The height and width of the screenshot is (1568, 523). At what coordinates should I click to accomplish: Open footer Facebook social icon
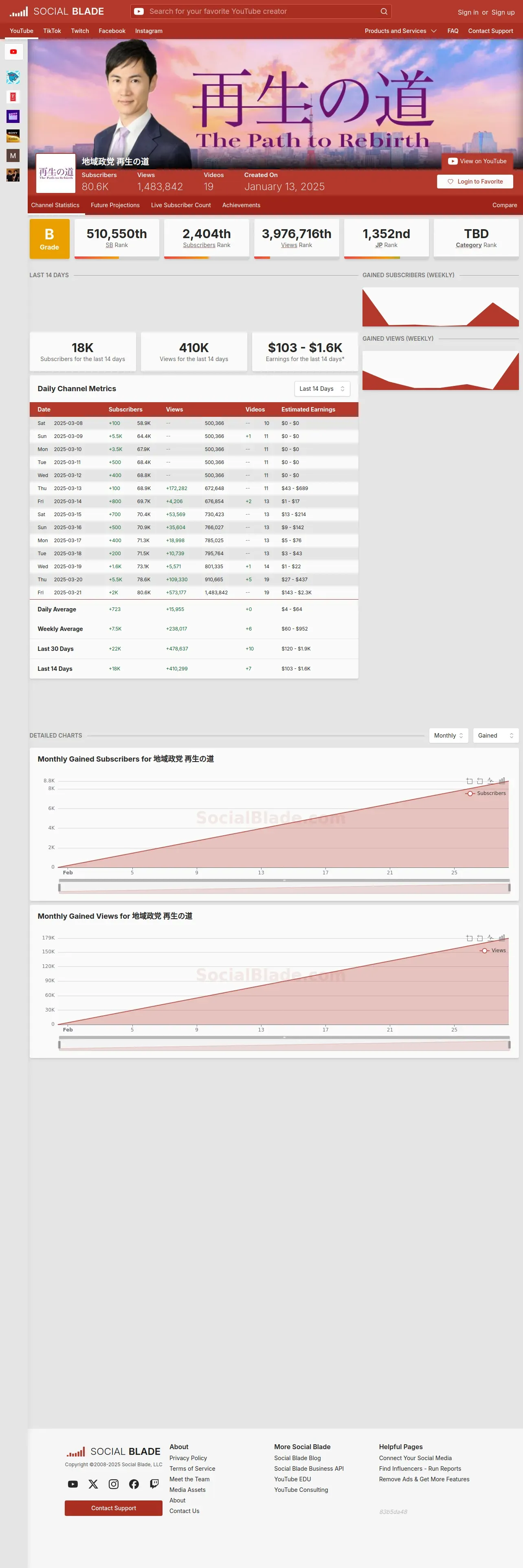[134, 1484]
